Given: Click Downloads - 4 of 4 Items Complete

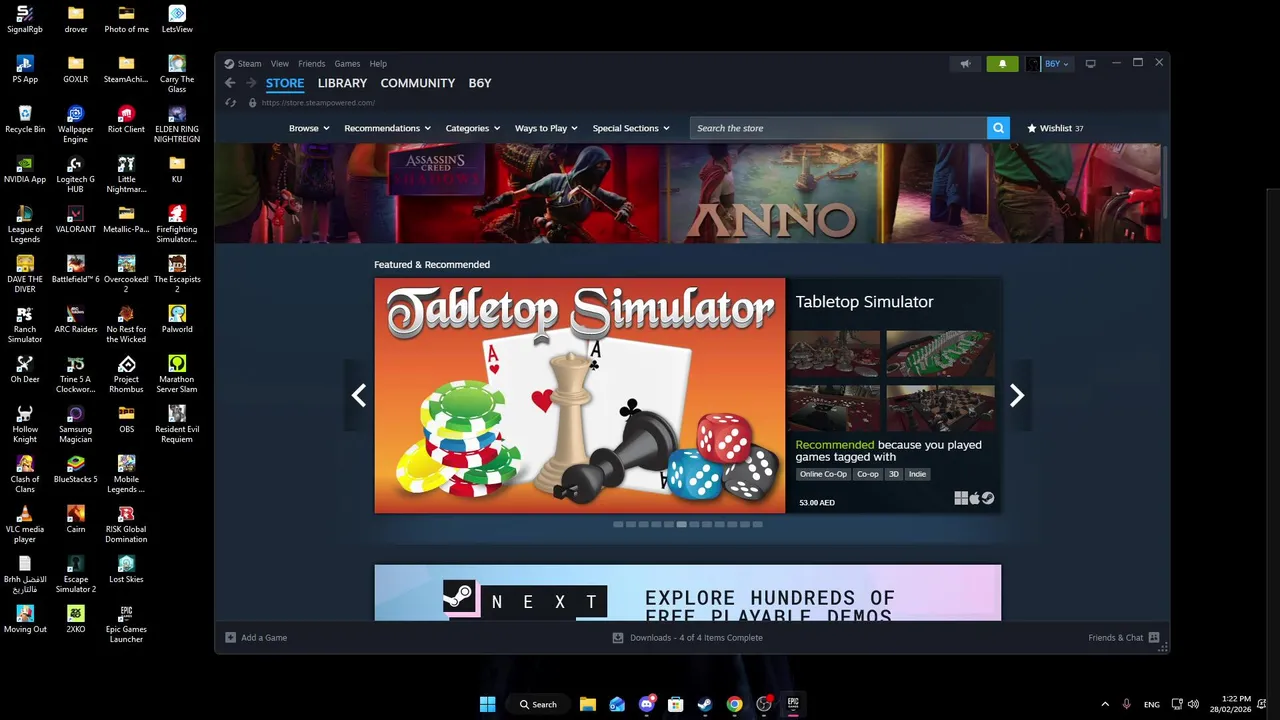Looking at the screenshot, I should pos(696,637).
